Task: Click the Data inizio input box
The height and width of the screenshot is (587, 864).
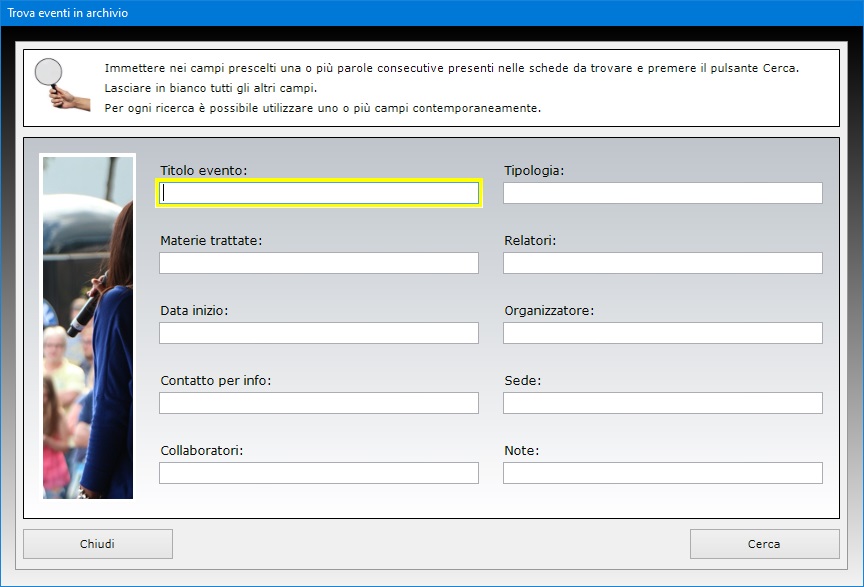Action: 319,333
